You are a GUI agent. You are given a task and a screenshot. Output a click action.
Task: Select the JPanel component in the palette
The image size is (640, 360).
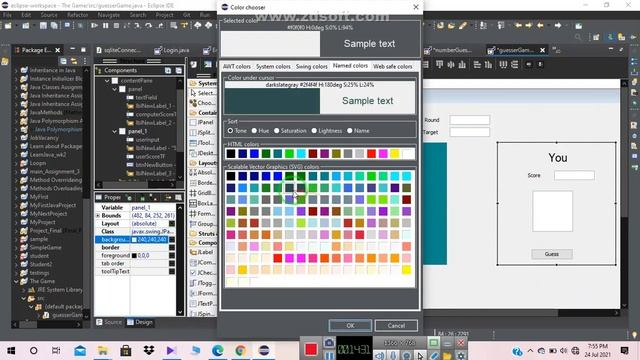tap(202, 122)
